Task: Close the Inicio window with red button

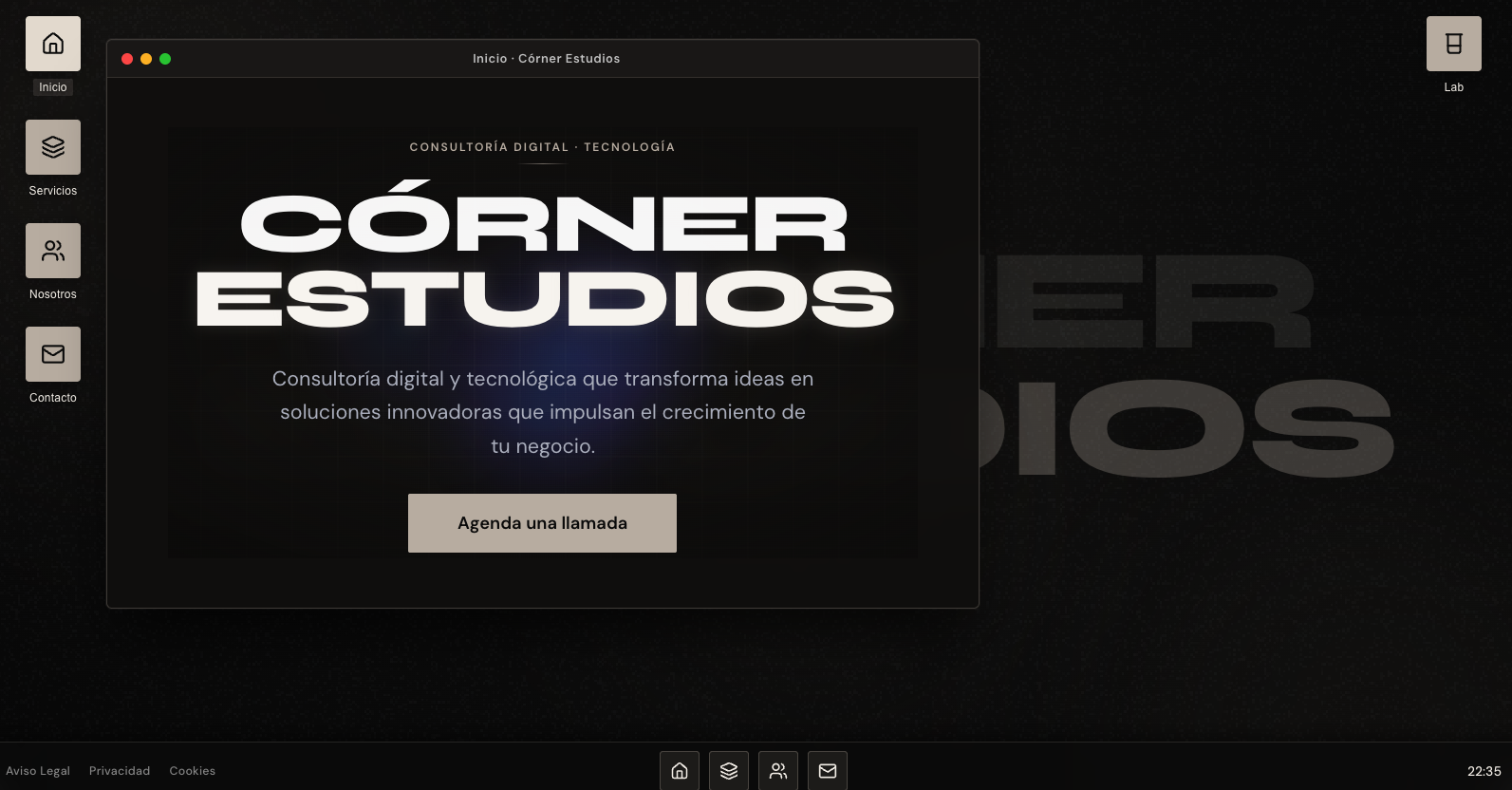Action: click(127, 59)
